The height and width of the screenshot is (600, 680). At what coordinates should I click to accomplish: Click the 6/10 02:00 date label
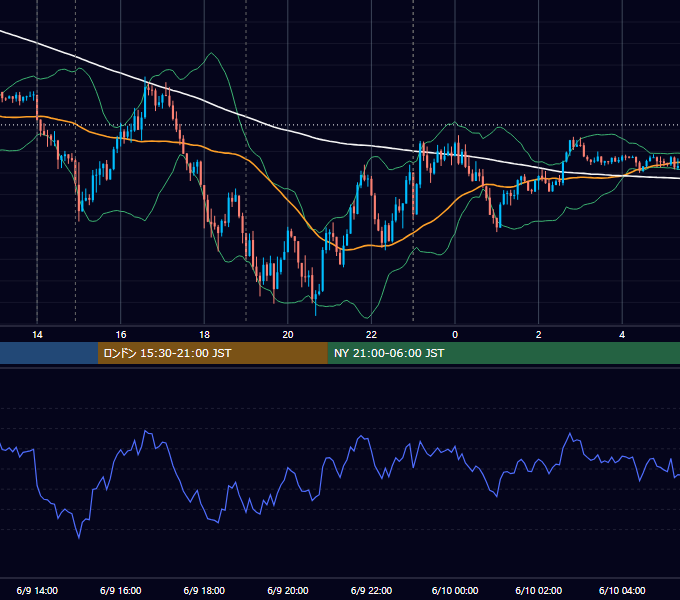coord(539,590)
